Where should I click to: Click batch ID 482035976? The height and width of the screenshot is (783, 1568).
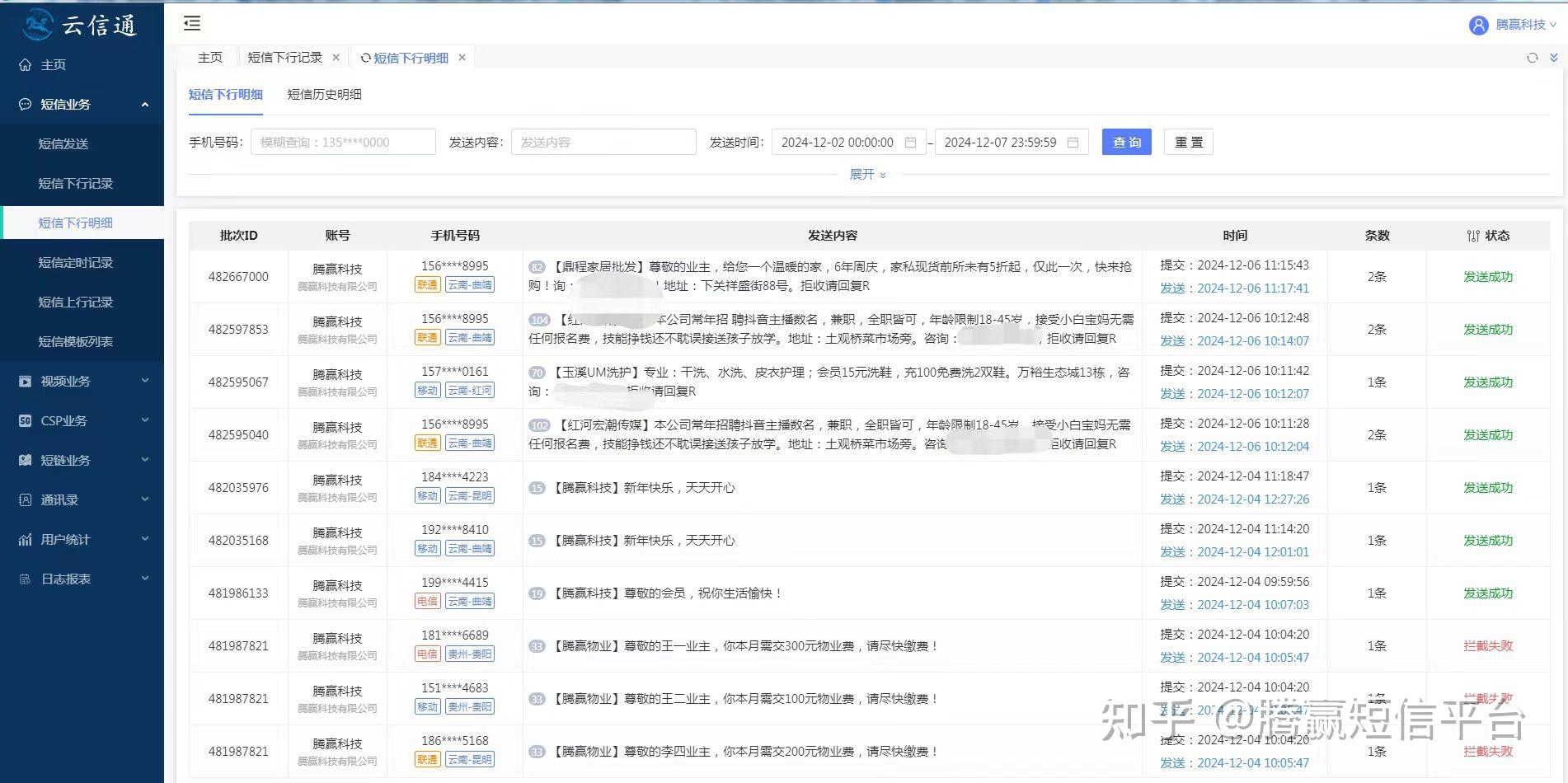point(238,488)
